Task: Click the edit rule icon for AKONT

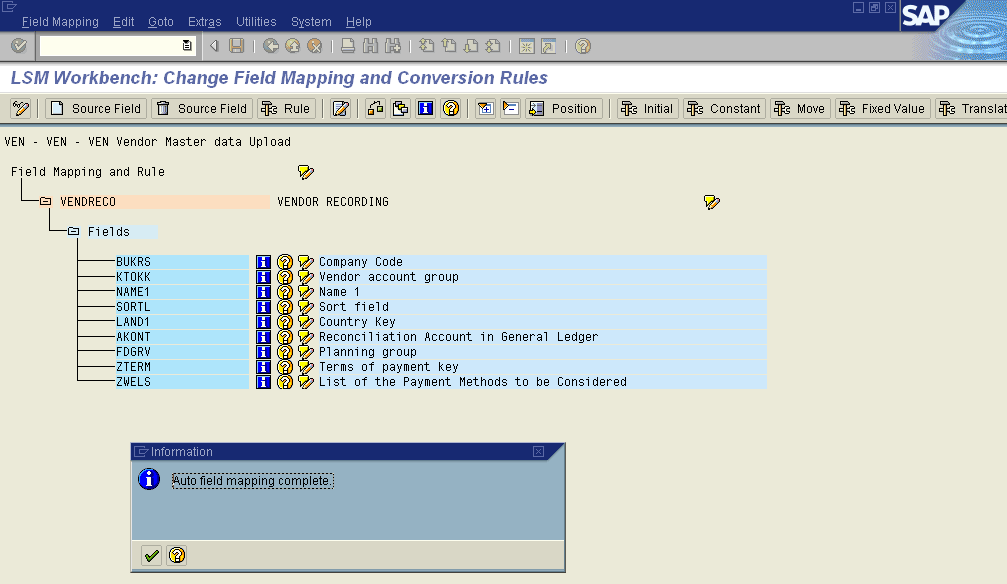Action: (x=306, y=337)
